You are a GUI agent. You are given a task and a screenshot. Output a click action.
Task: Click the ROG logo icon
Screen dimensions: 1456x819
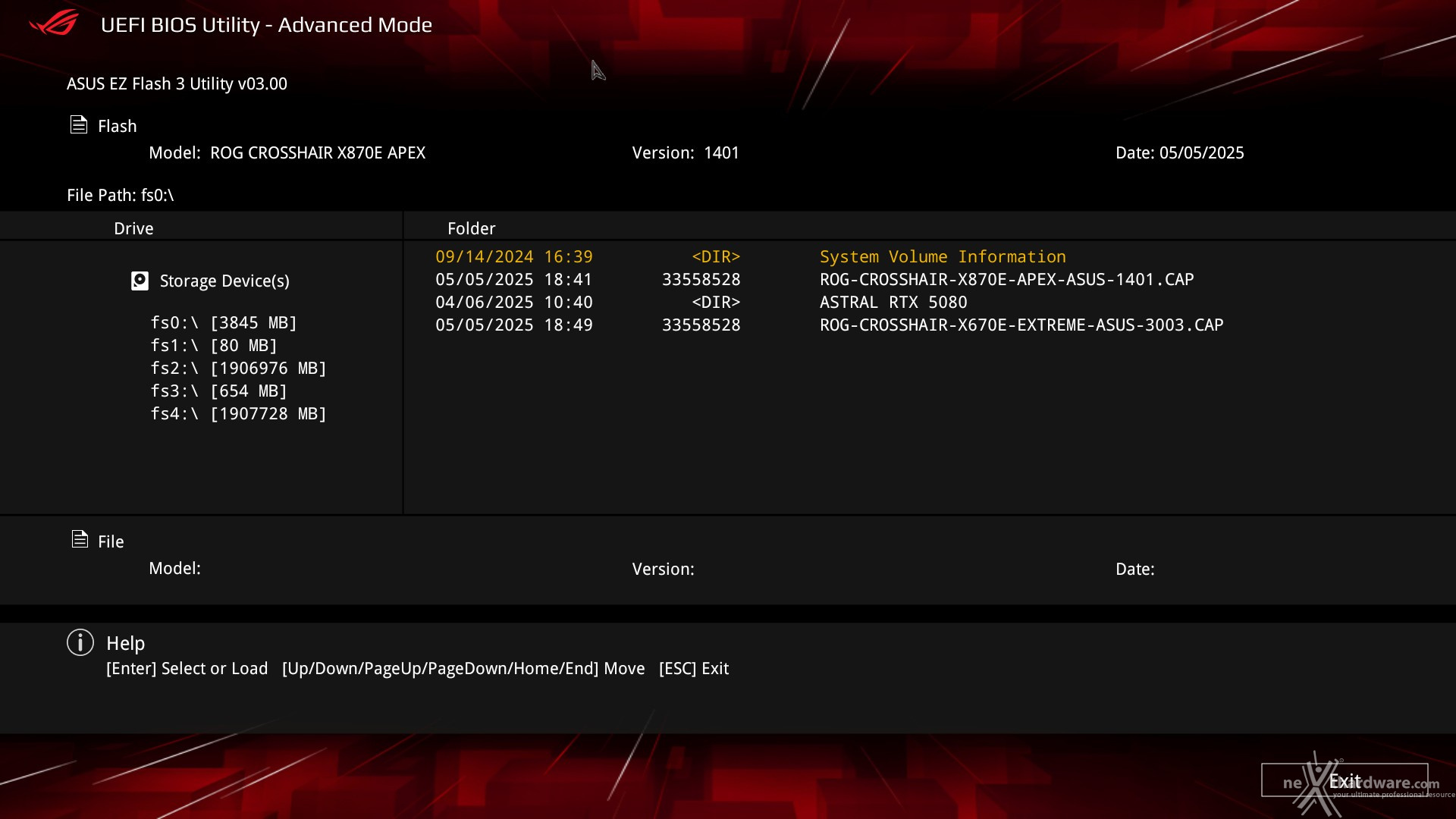tap(54, 24)
